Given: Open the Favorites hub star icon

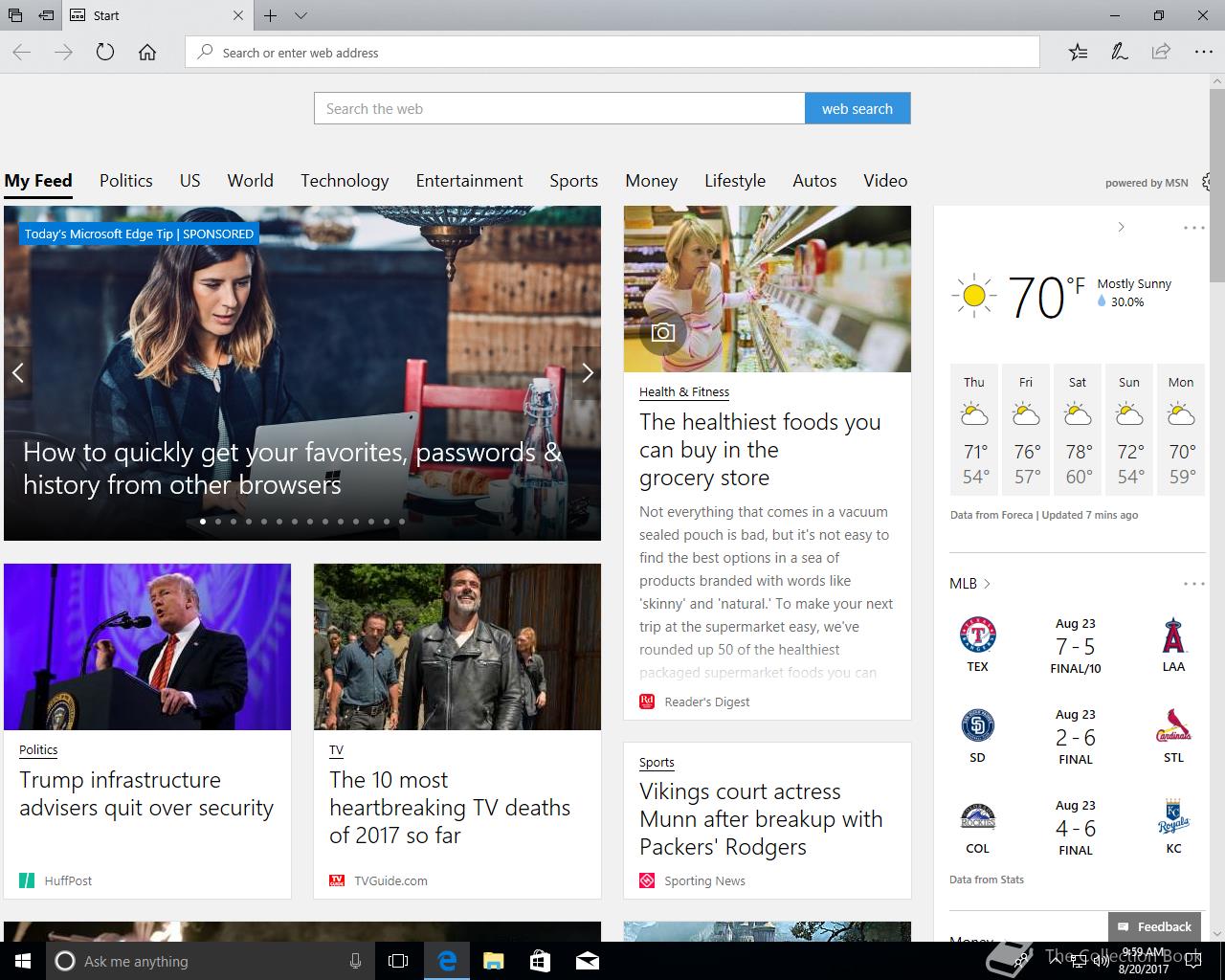Looking at the screenshot, I should (1078, 52).
